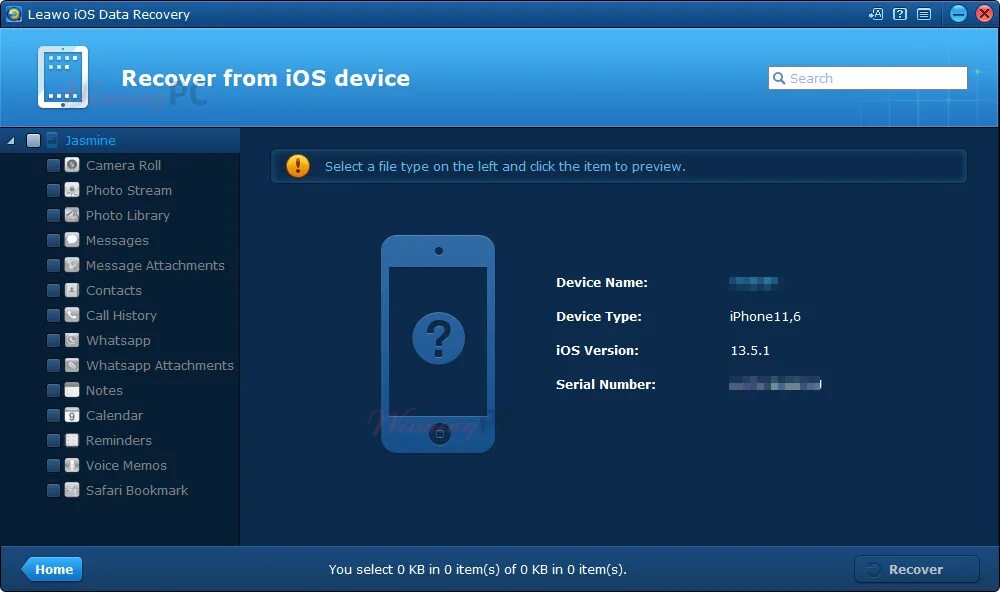Tick the Photo Library checkbox

point(54,215)
